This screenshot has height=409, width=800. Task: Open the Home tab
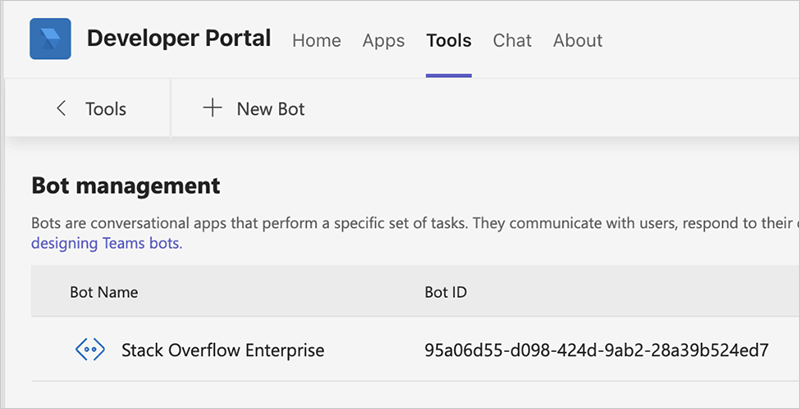click(x=316, y=41)
